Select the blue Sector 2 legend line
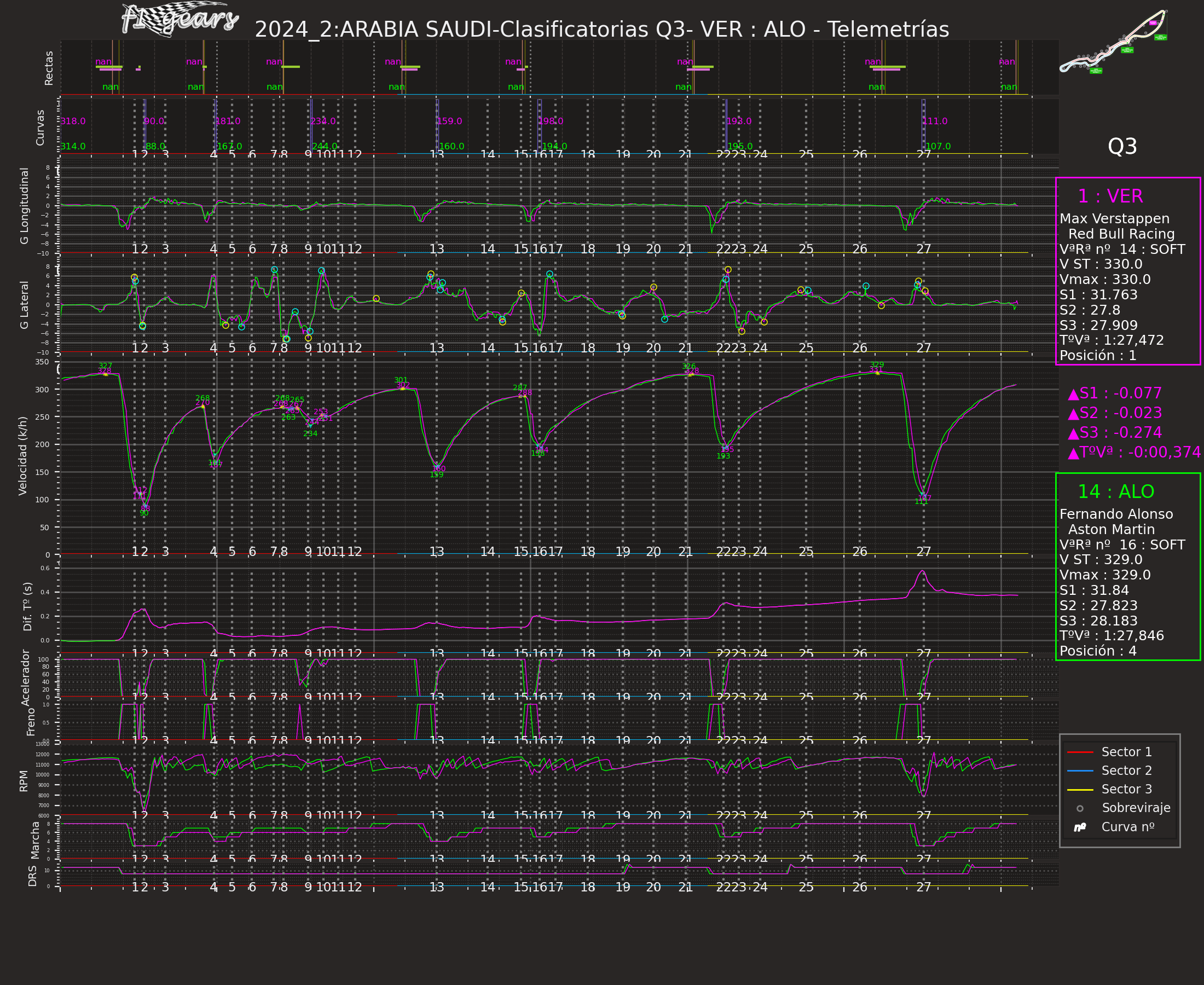 click(x=1080, y=771)
